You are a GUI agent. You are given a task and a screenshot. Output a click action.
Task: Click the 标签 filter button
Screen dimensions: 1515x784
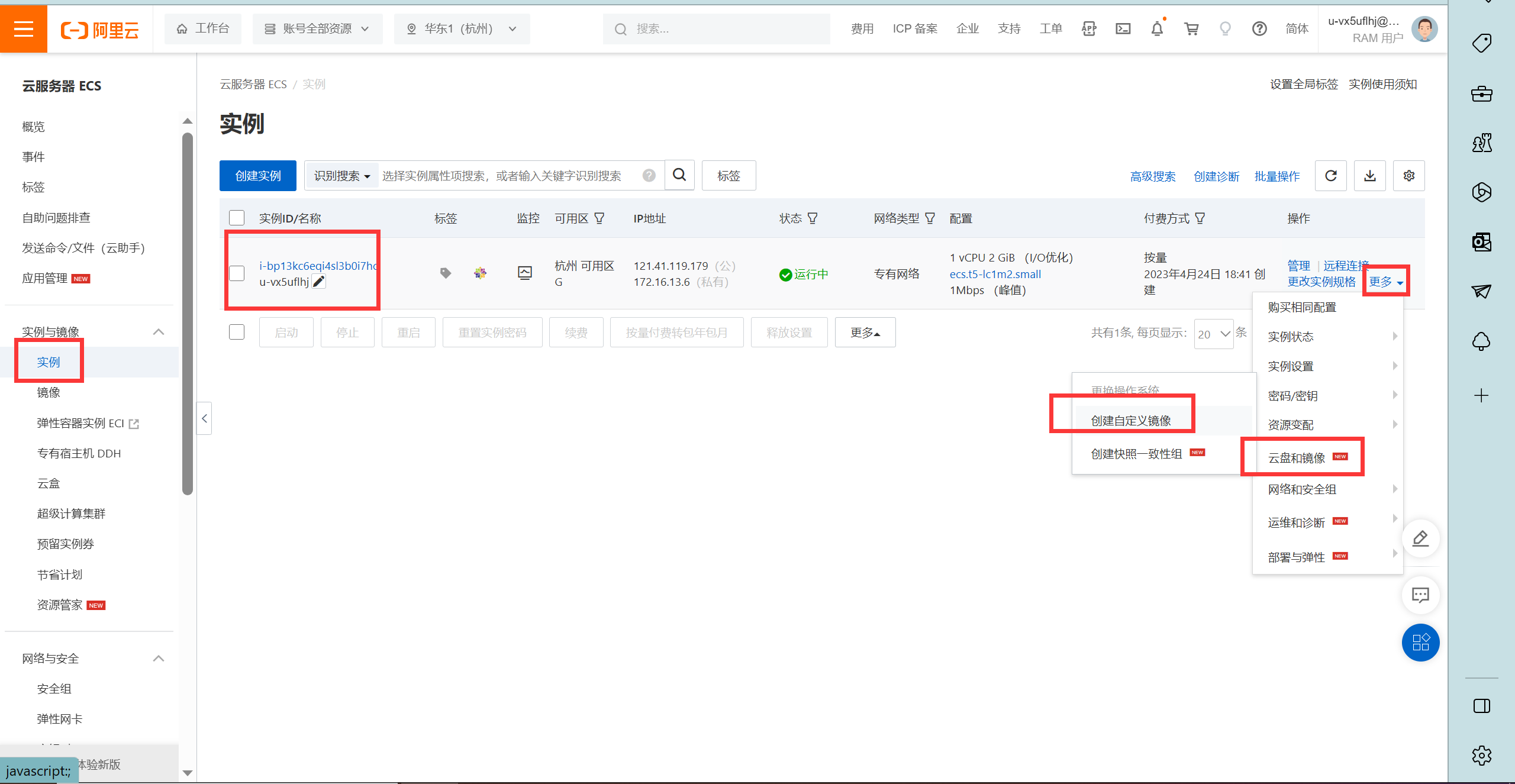729,176
